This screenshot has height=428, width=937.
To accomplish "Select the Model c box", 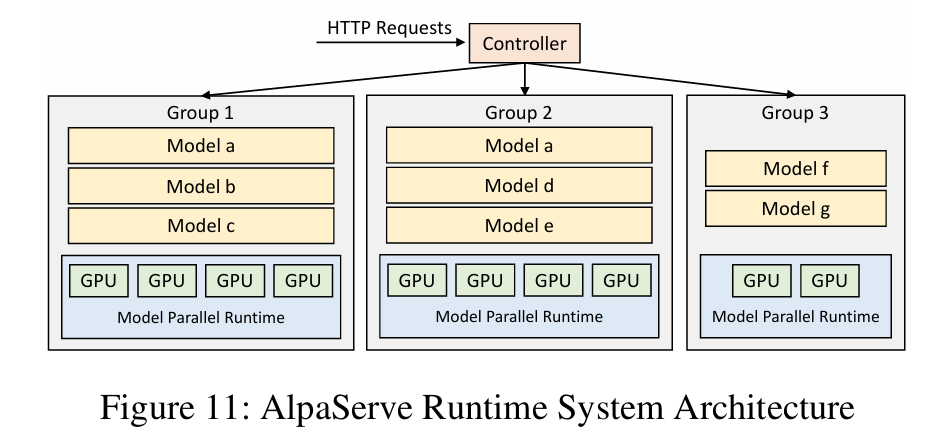I will 201,225.
